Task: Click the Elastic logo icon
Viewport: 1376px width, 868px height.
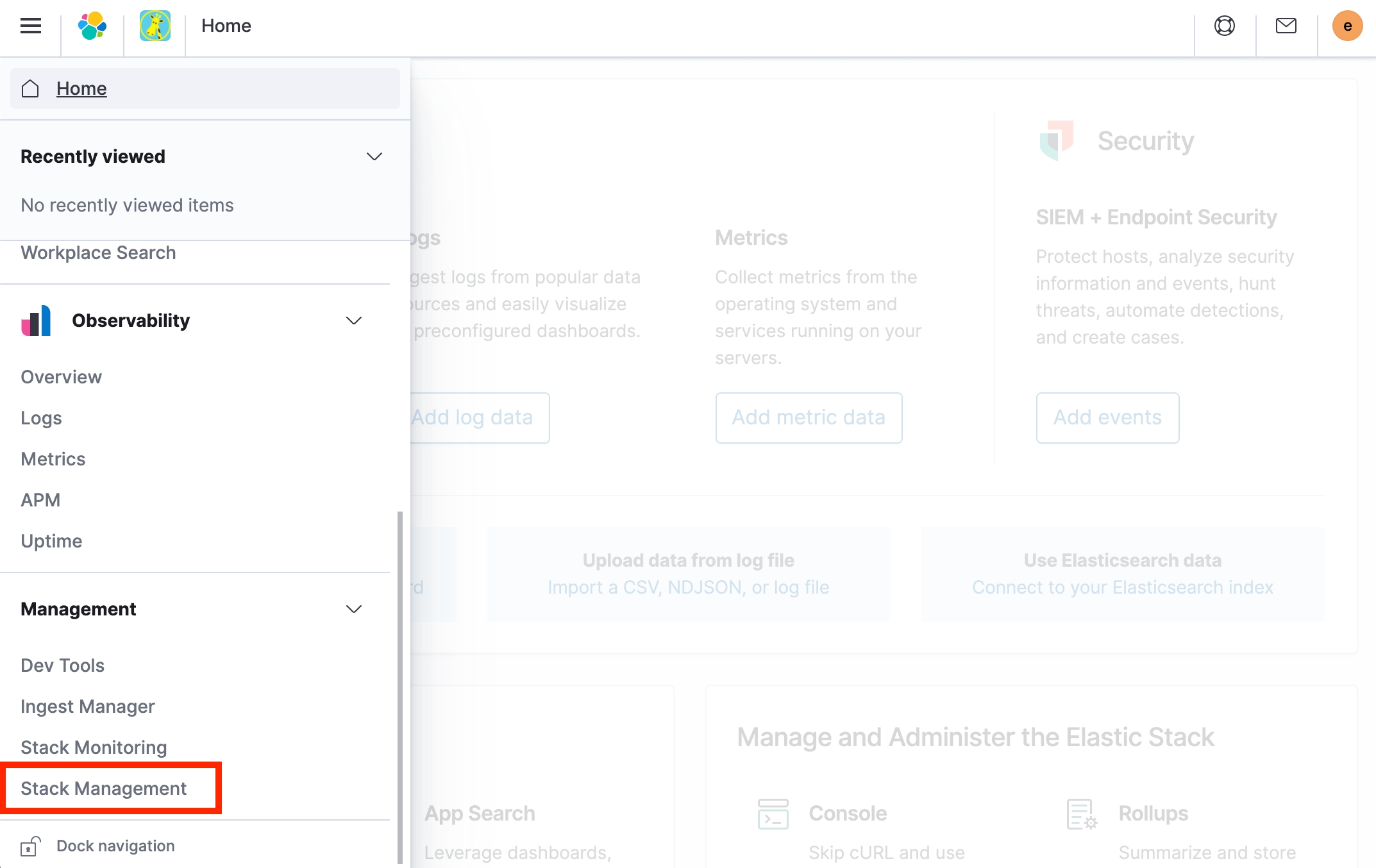Action: coord(92,26)
